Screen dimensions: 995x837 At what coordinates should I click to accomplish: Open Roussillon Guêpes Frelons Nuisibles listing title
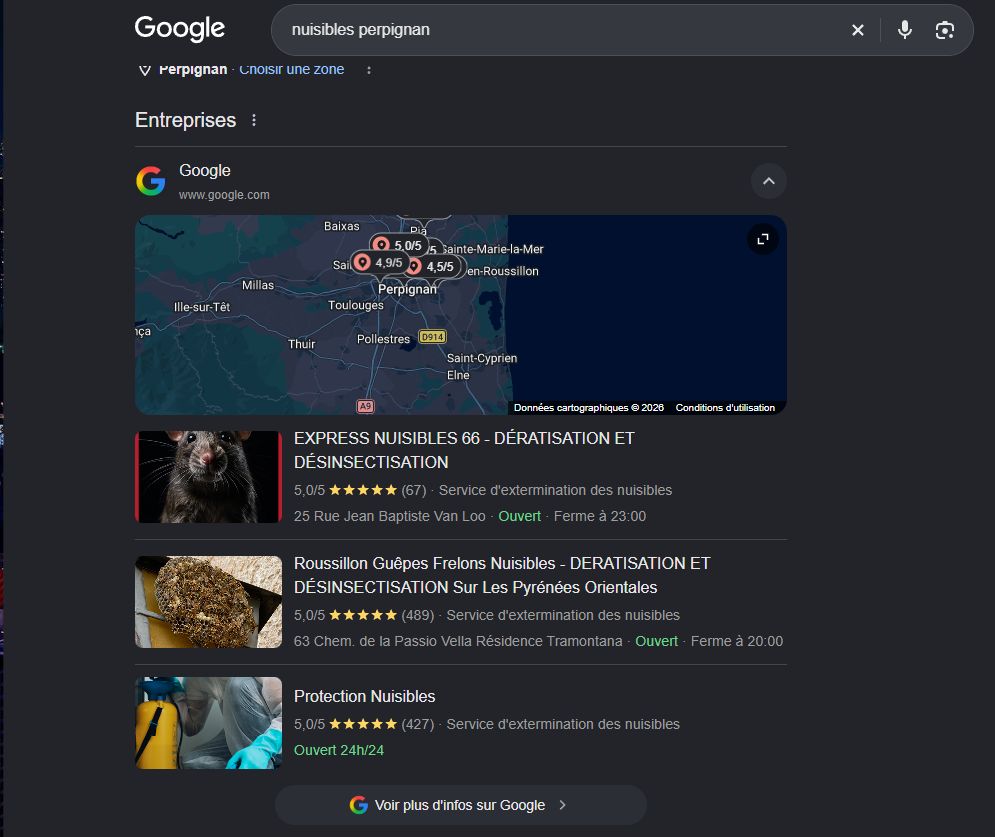tap(502, 575)
